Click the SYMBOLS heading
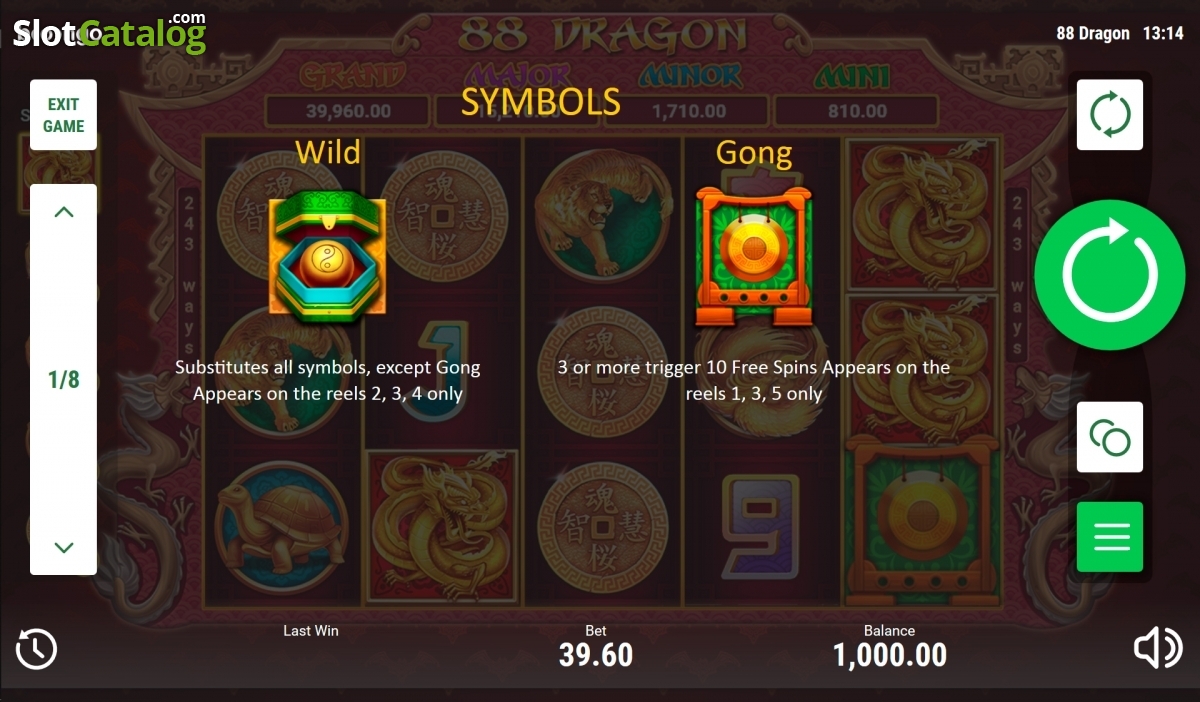This screenshot has width=1200, height=702. click(x=541, y=101)
